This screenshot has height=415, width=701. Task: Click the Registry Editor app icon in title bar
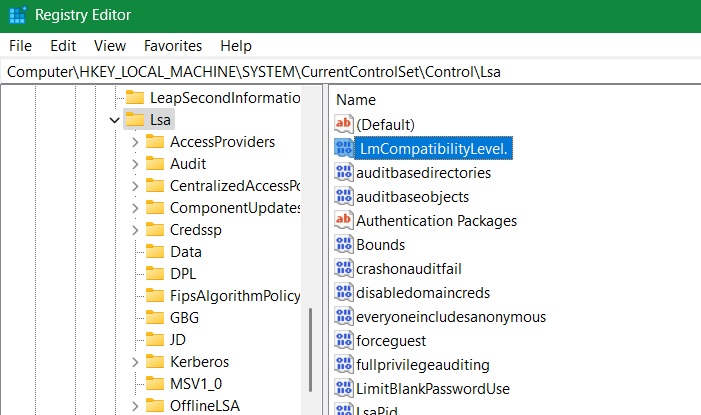tap(17, 15)
